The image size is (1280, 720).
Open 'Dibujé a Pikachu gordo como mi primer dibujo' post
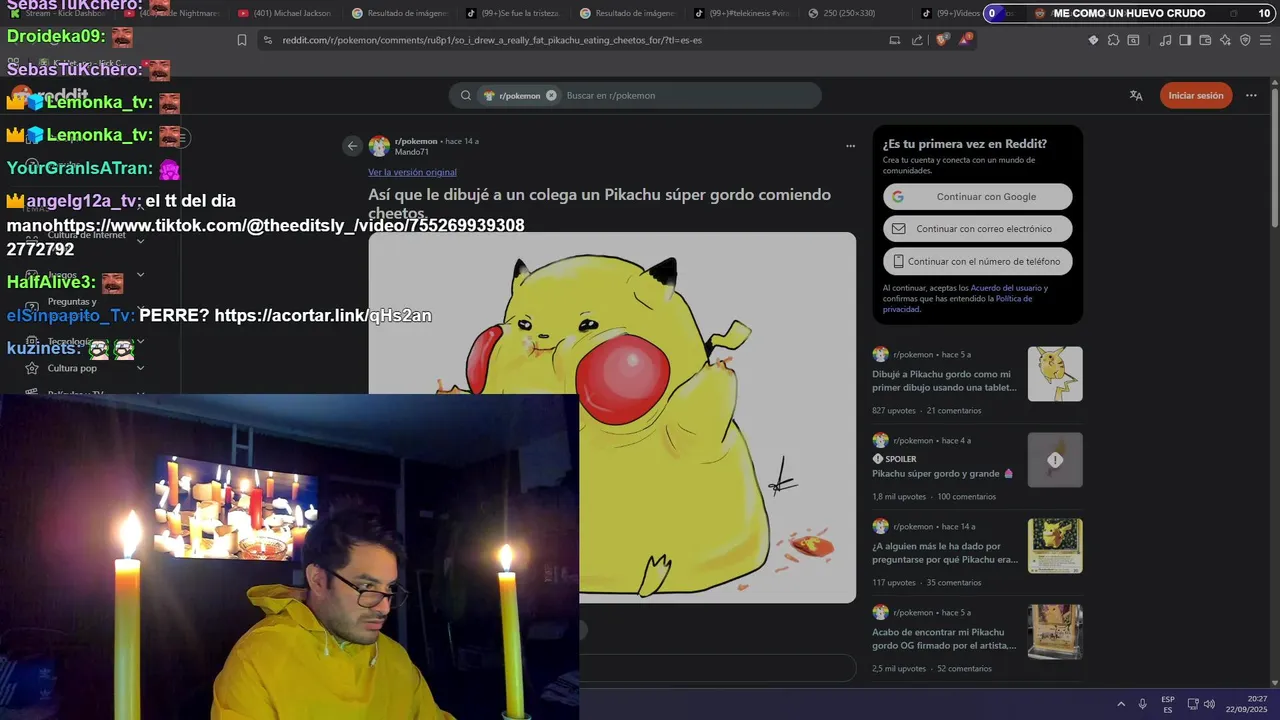(x=944, y=380)
